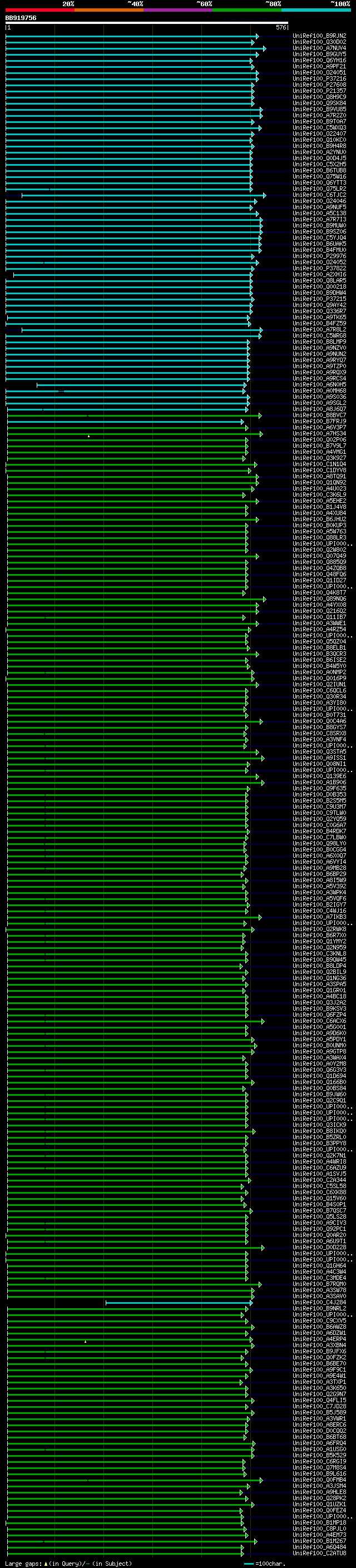The image size is (356, 1568).
Task: Select hit UniRef100_A2XHI6
Action: click(x=319, y=275)
